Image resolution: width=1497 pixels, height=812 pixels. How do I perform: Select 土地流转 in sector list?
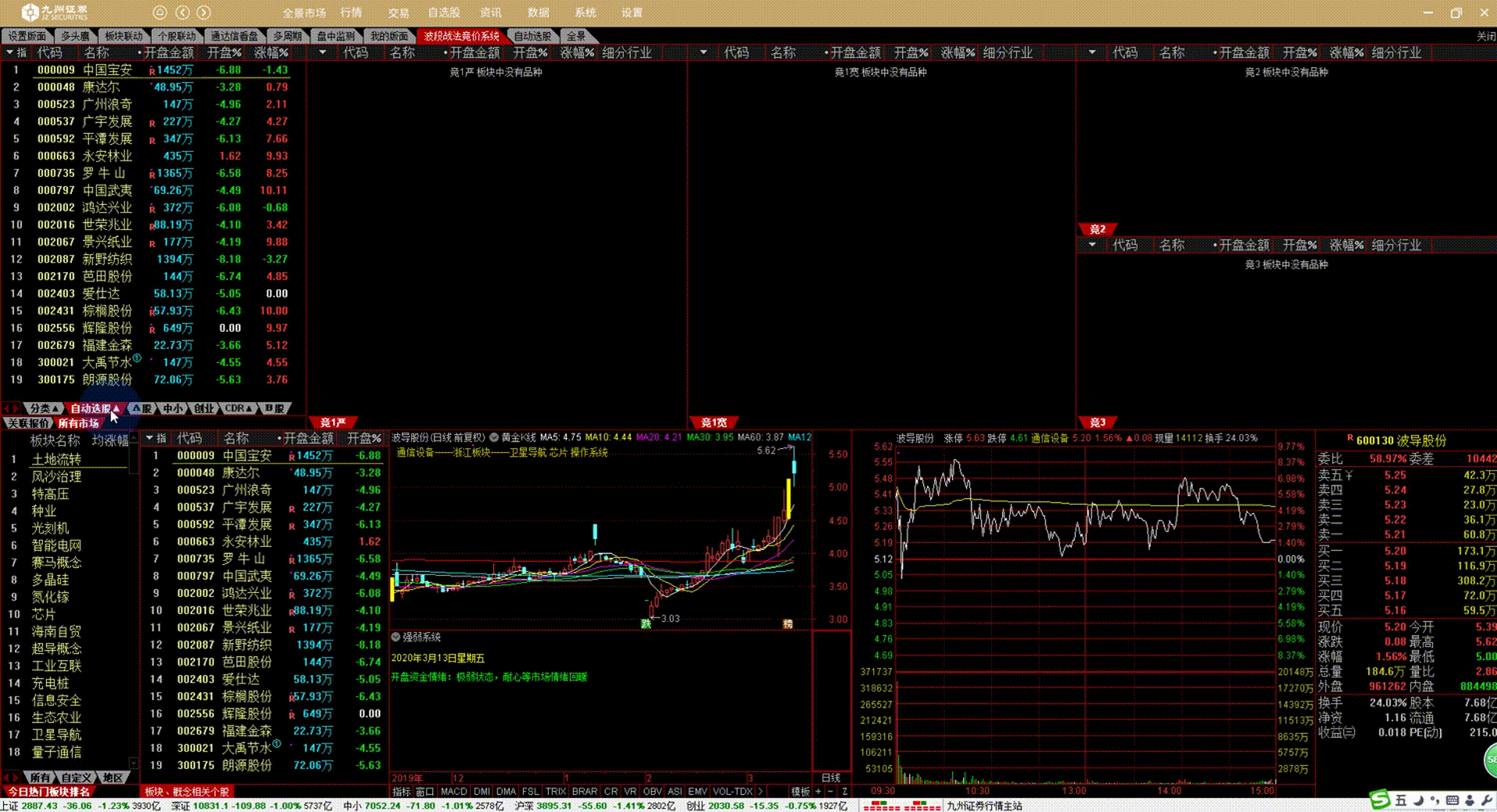[x=56, y=459]
